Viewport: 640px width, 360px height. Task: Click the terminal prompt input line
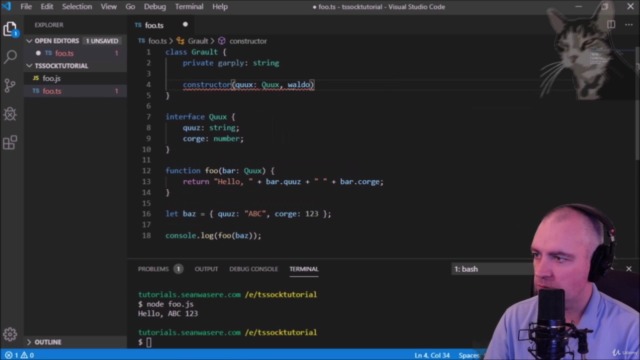[149, 342]
